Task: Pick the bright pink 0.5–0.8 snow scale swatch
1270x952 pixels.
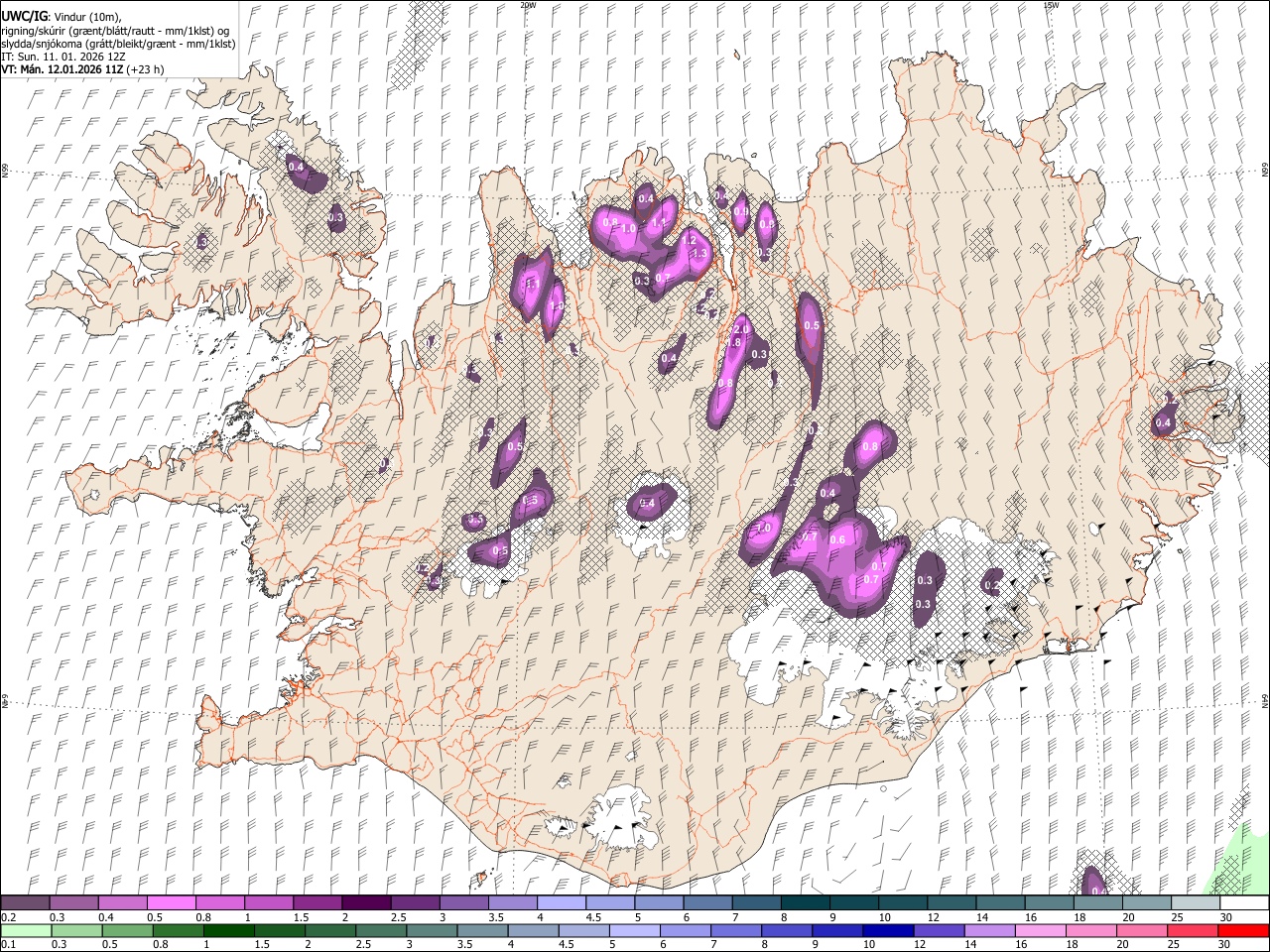Action: (x=172, y=902)
